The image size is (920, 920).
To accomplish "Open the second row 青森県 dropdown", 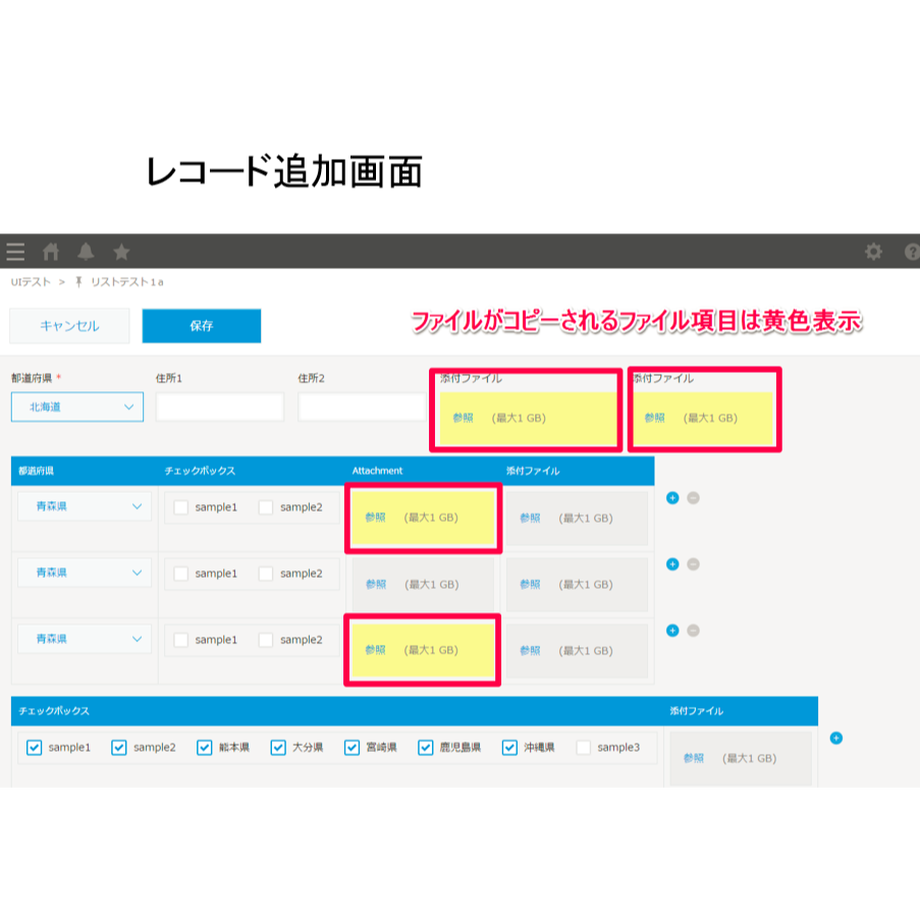I will [x=84, y=573].
